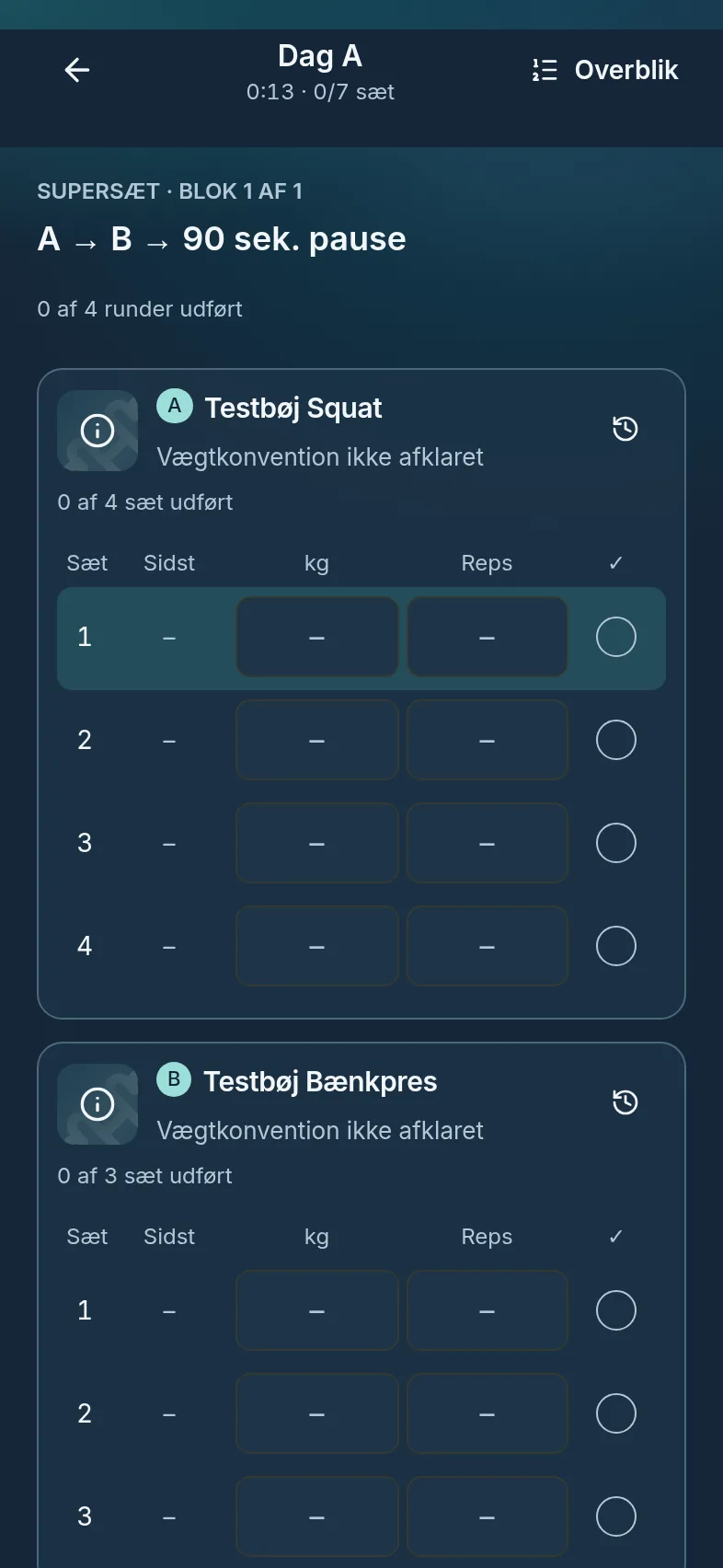Image resolution: width=723 pixels, height=1568 pixels.
Task: Edit kg field for Squat set 1
Action: click(x=317, y=637)
